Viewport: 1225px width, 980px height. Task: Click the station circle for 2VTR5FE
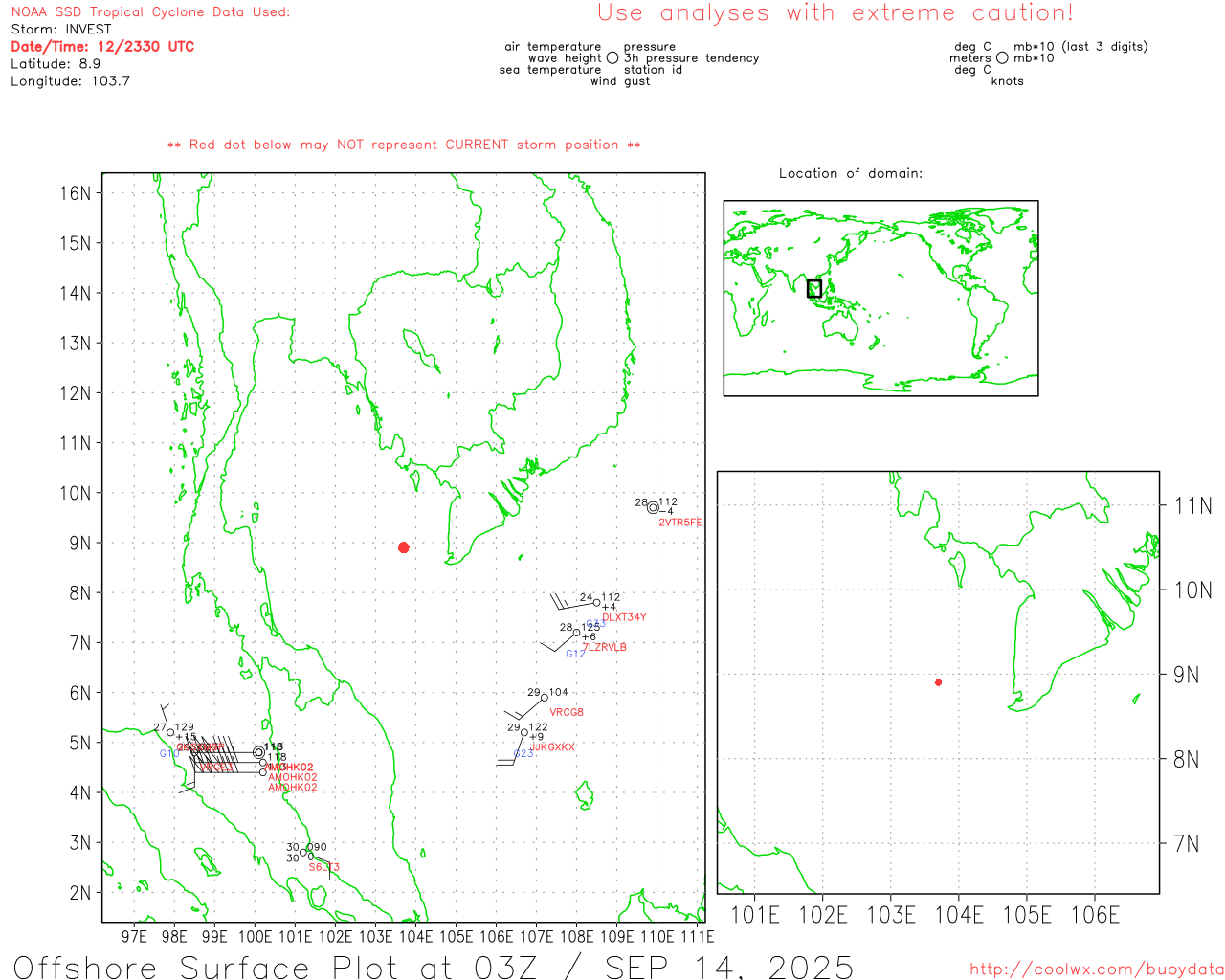click(x=653, y=508)
